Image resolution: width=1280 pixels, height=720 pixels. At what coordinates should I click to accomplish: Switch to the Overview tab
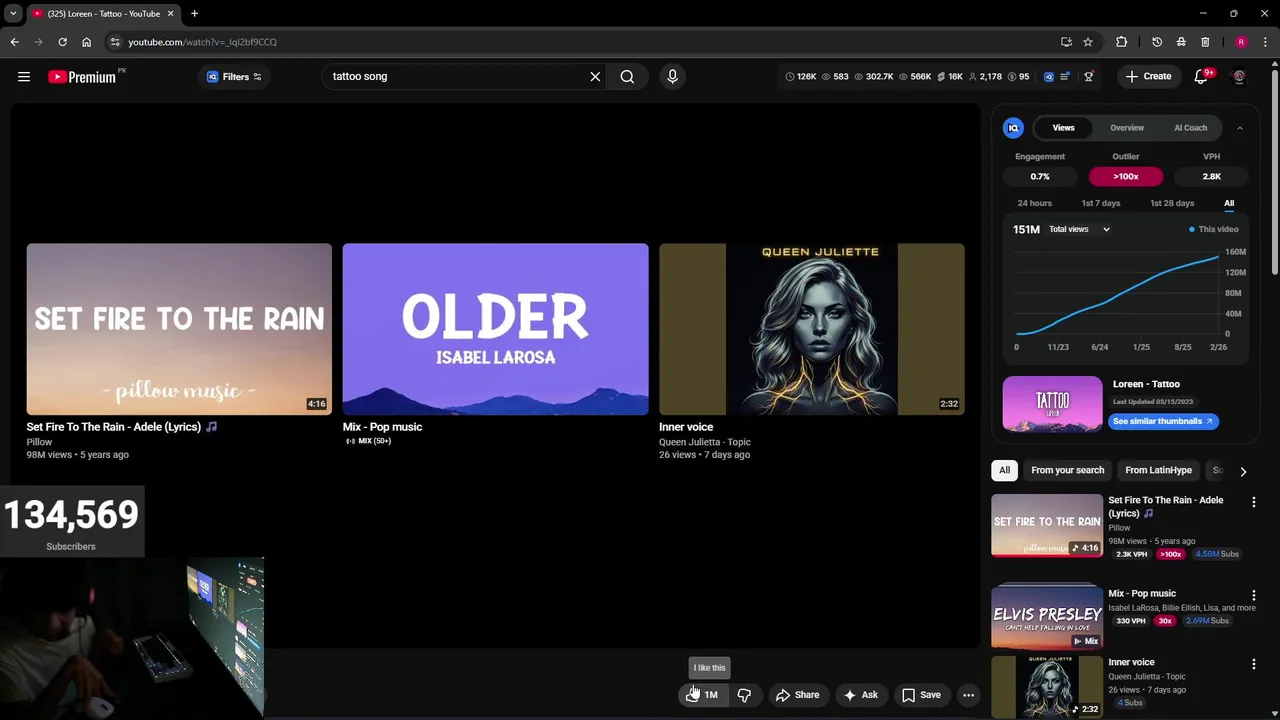click(1126, 128)
